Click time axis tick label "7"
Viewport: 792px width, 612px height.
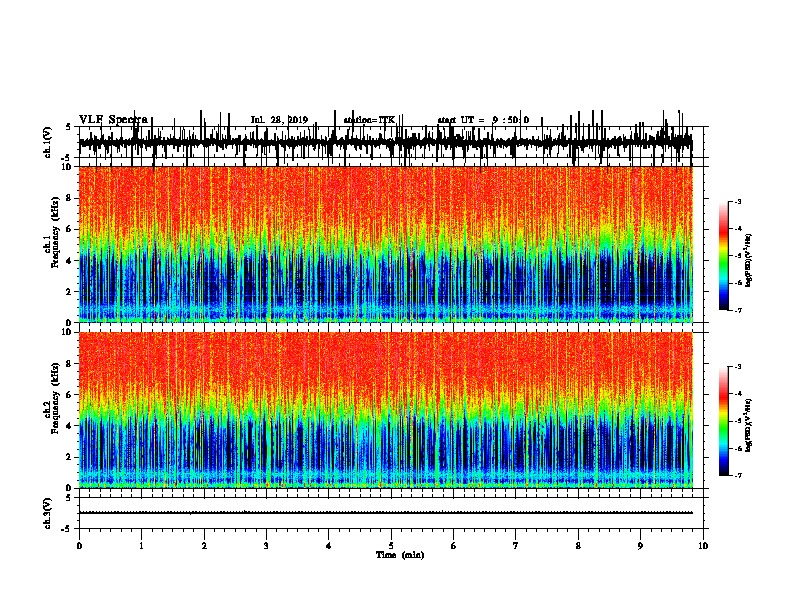click(516, 546)
